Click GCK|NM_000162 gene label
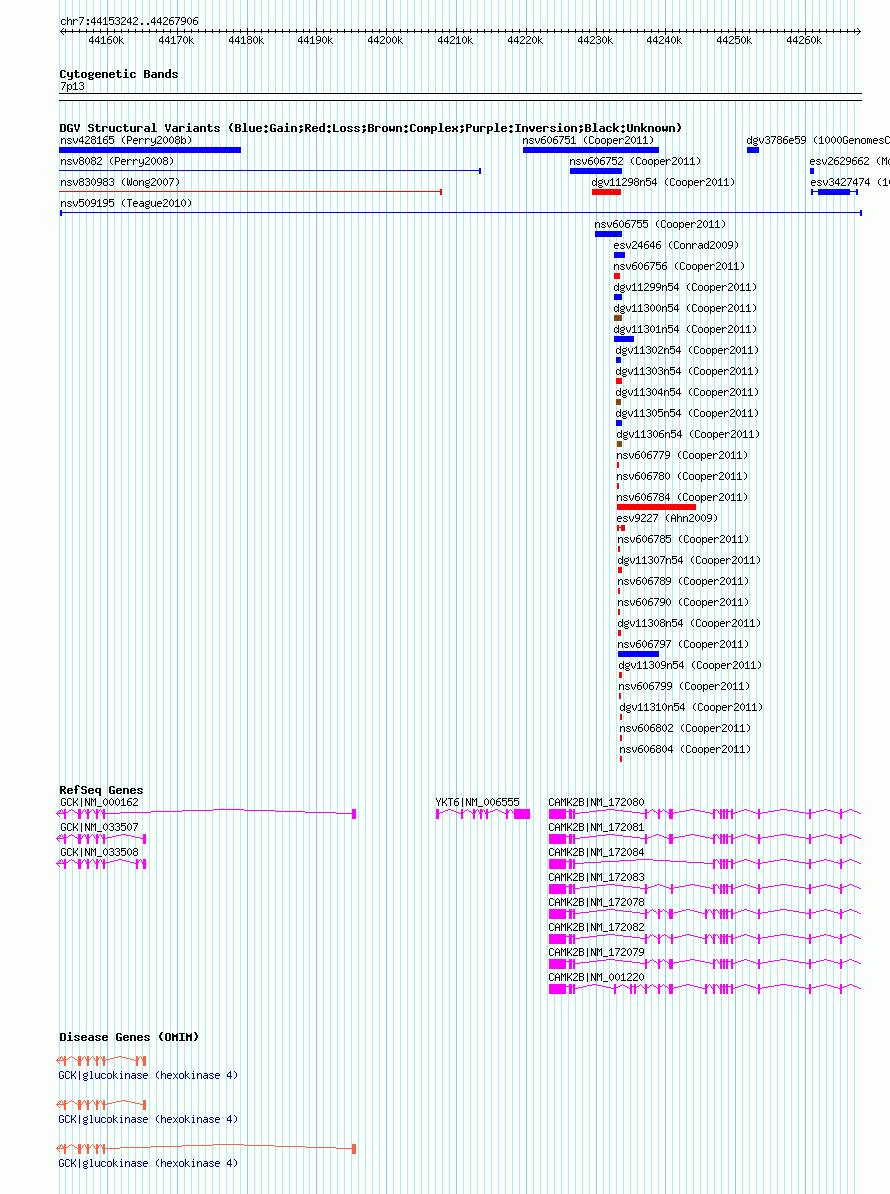This screenshot has height=1194, width=890. point(99,803)
